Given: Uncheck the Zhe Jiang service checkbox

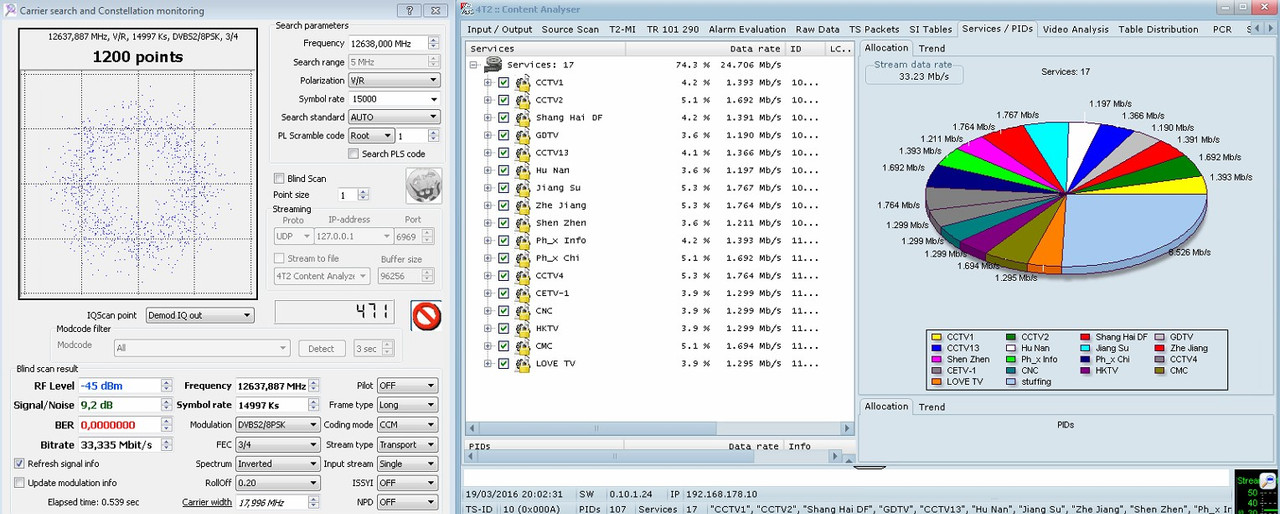Looking at the screenshot, I should [504, 206].
